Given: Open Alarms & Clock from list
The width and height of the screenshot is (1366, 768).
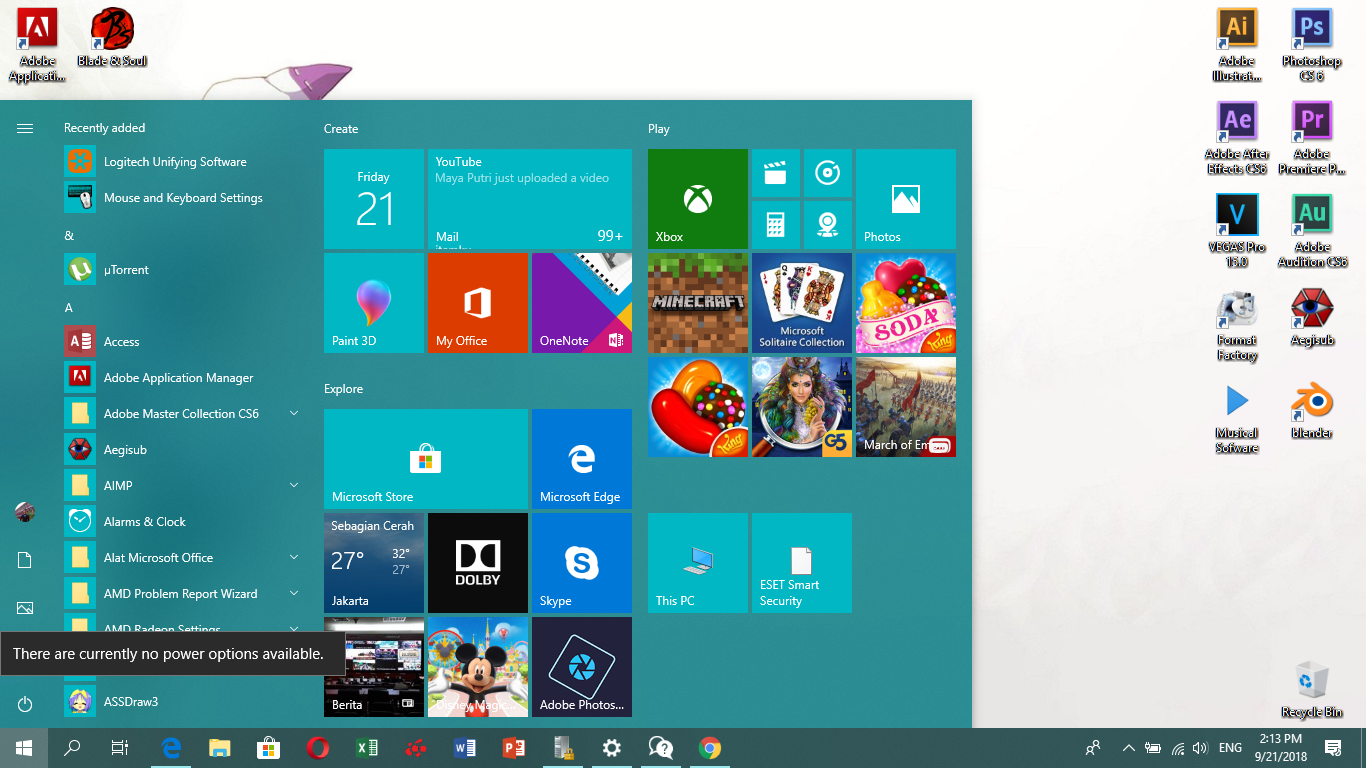Looking at the screenshot, I should tap(184, 522).
